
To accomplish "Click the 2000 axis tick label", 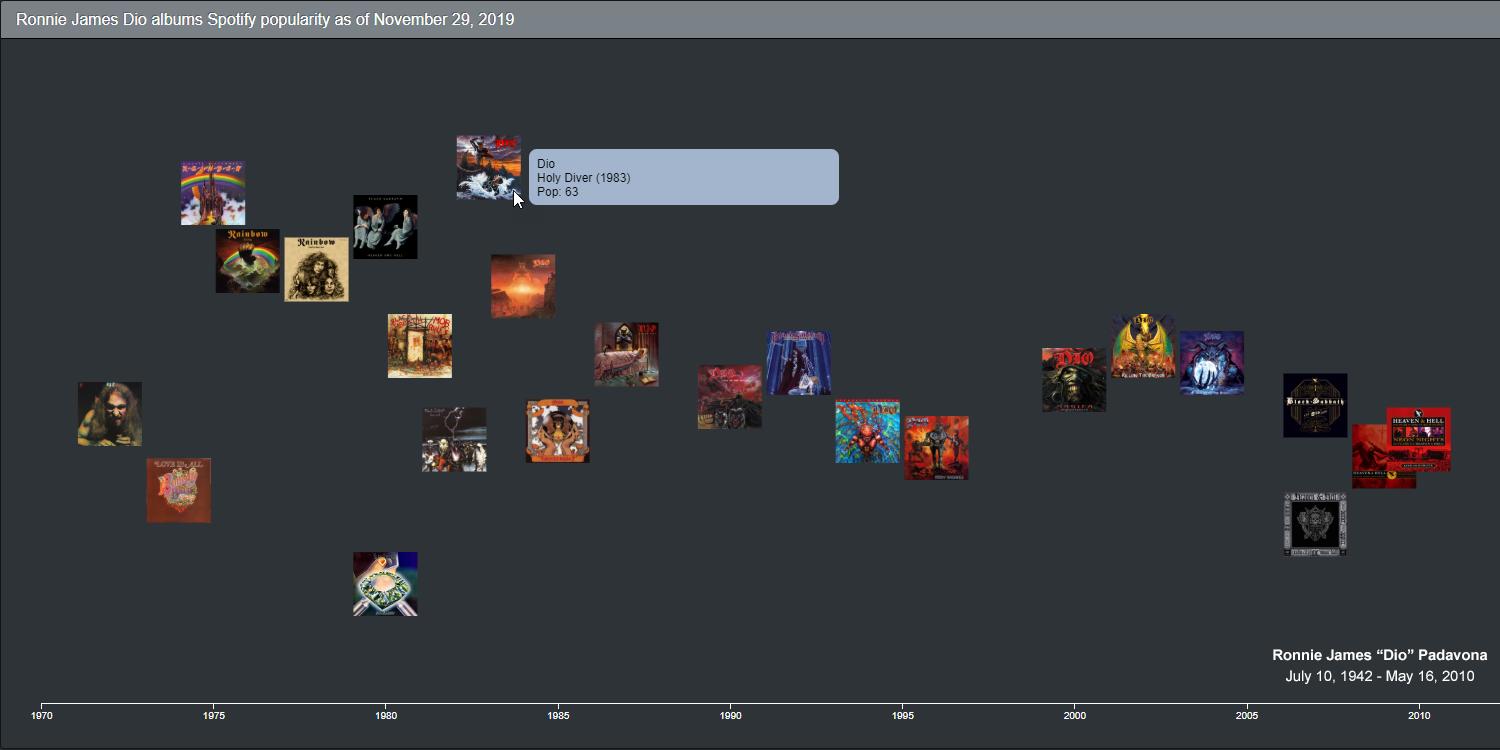I will 1075,715.
